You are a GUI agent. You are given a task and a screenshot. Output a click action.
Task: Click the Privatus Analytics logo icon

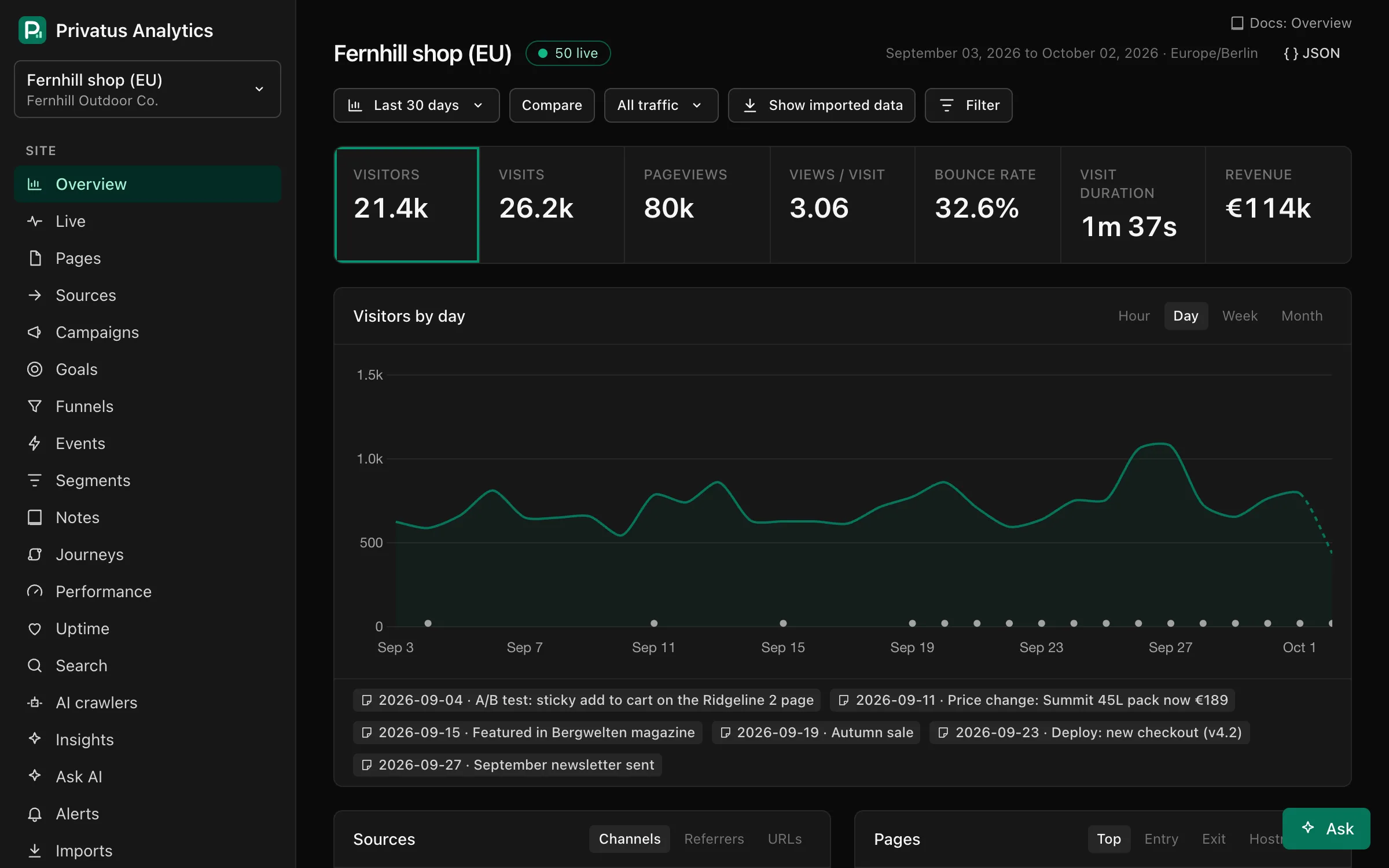(32, 30)
